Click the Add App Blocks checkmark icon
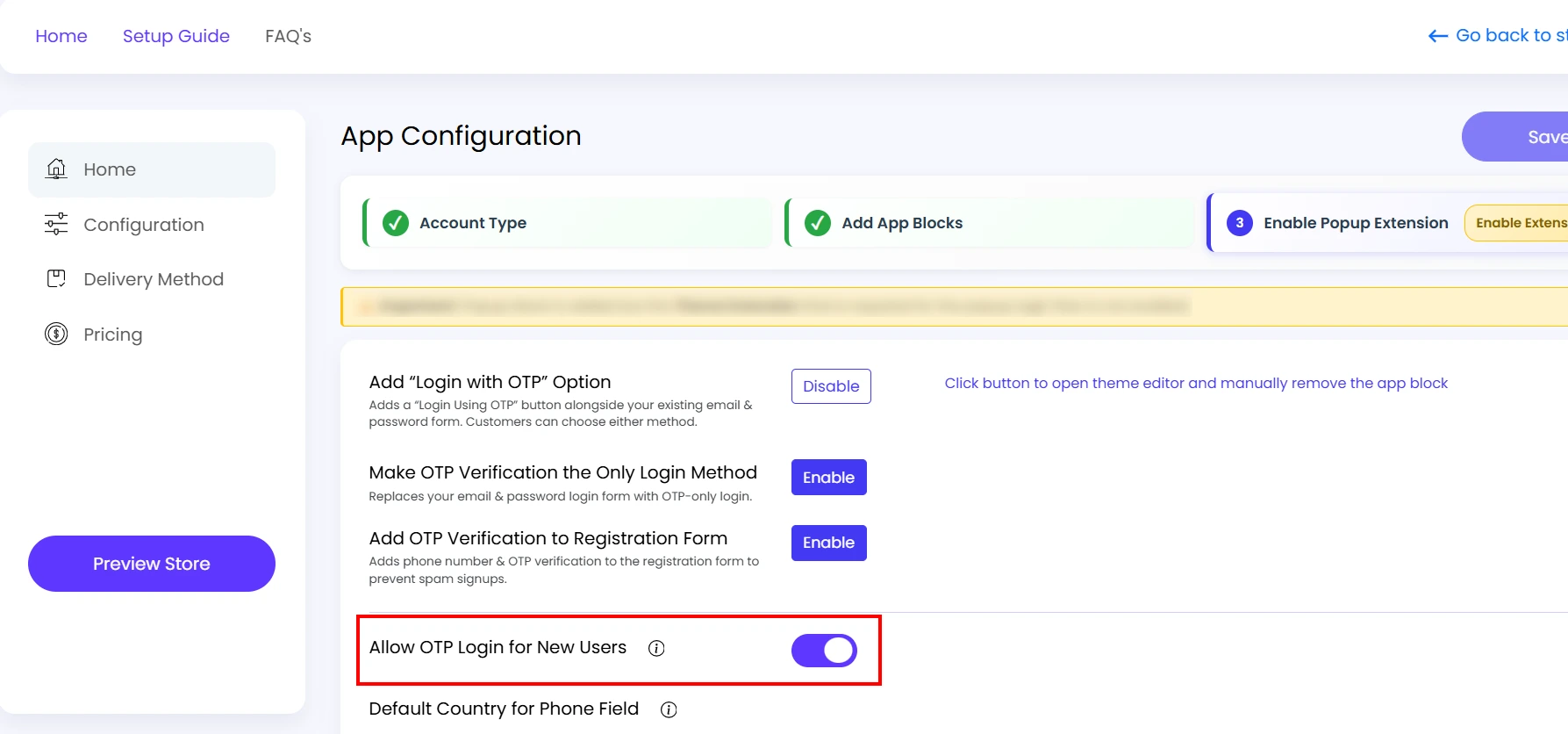The image size is (1568, 734). (x=817, y=223)
